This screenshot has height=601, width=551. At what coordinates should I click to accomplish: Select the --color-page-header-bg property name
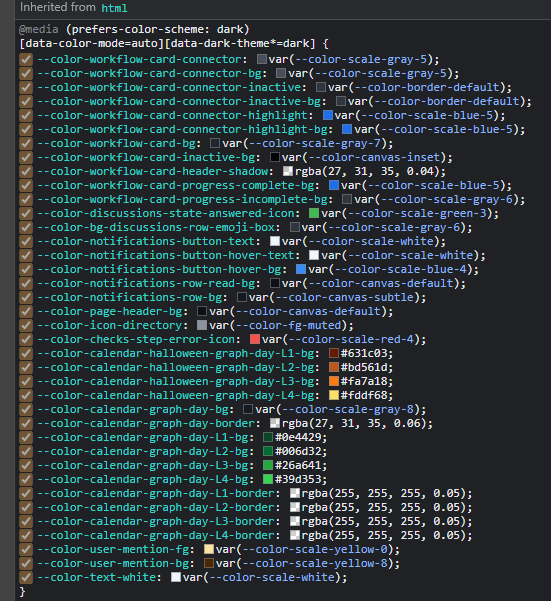110,311
